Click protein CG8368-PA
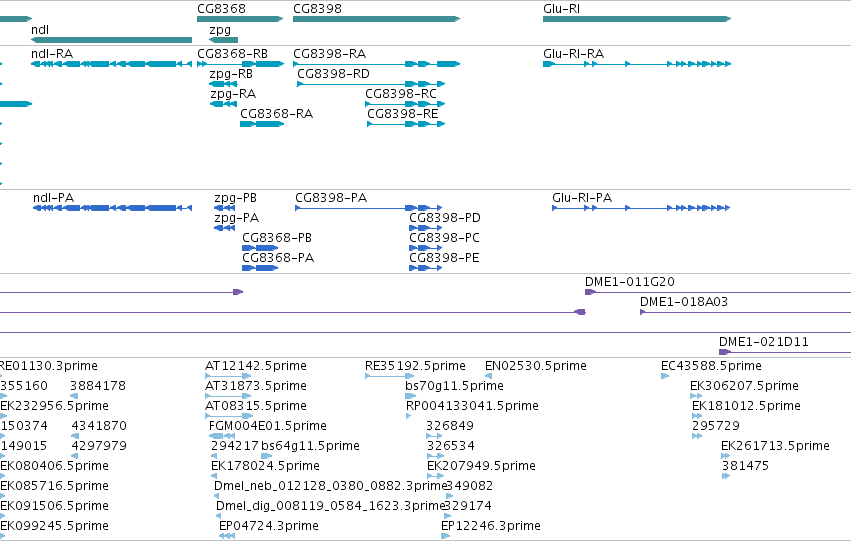 point(278,258)
